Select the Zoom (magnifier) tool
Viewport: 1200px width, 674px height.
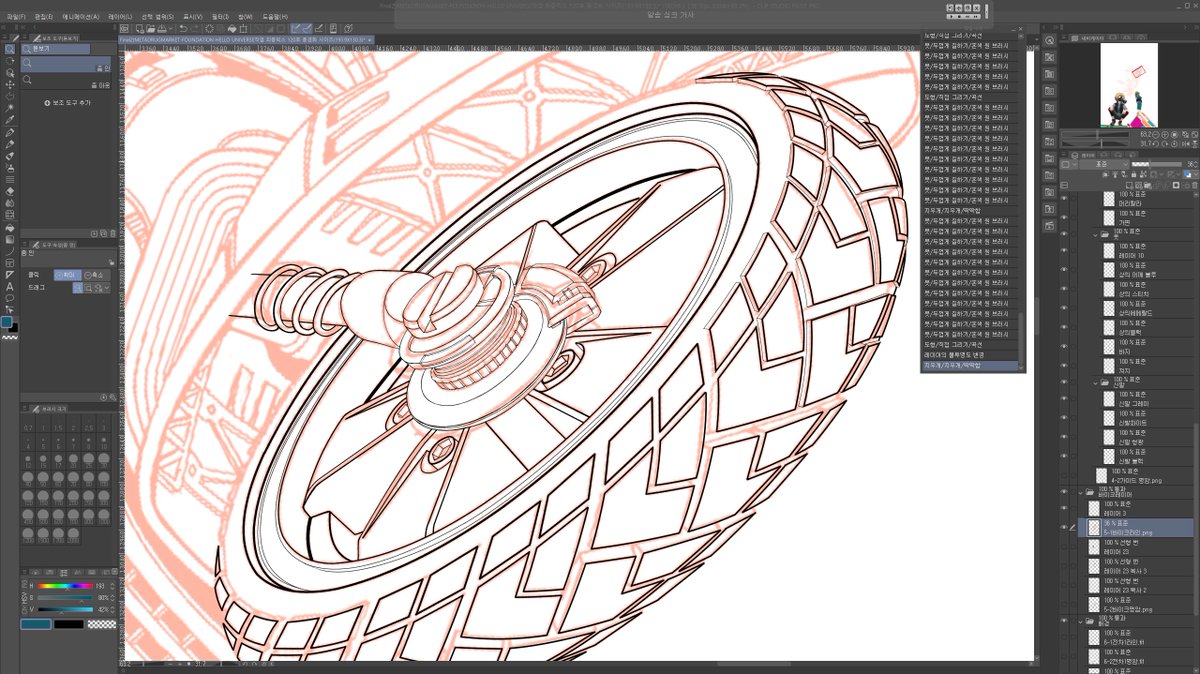[x=9, y=49]
